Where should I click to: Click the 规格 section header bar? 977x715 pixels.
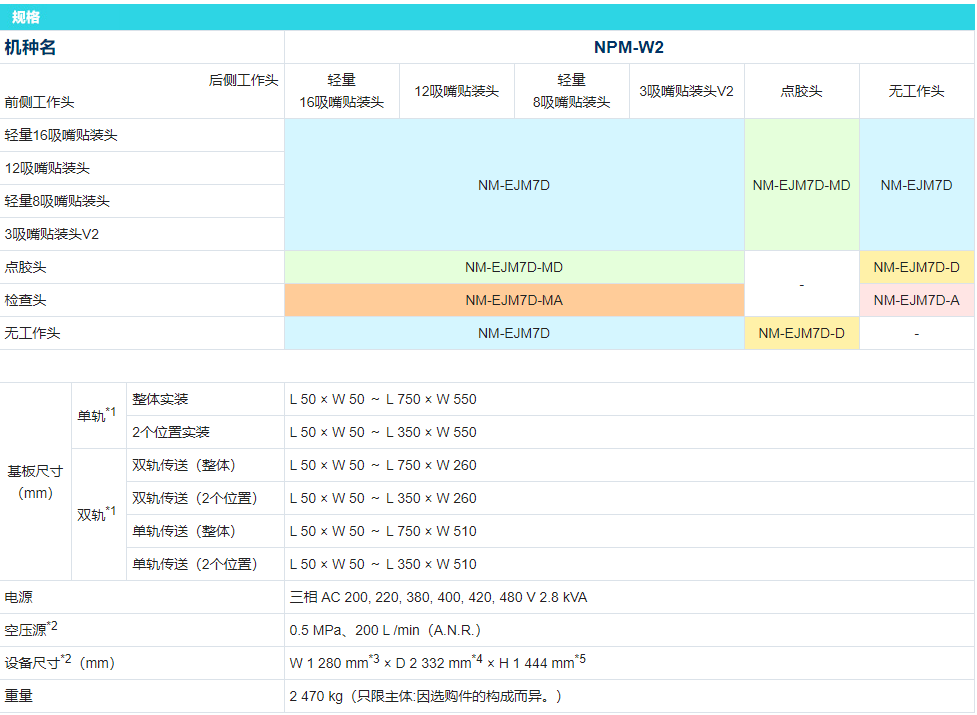[487, 17]
